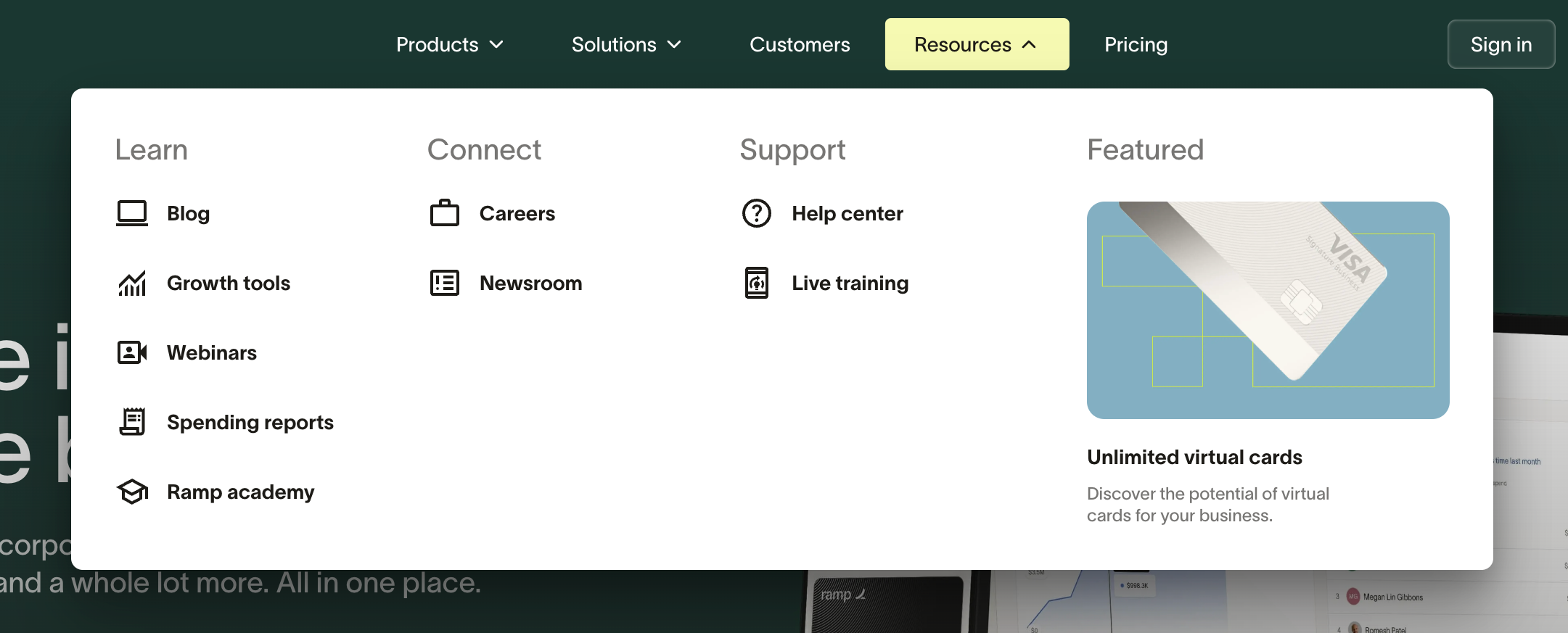This screenshot has width=1568, height=633.
Task: Open the Unlimited virtual cards link
Action: (x=1194, y=458)
